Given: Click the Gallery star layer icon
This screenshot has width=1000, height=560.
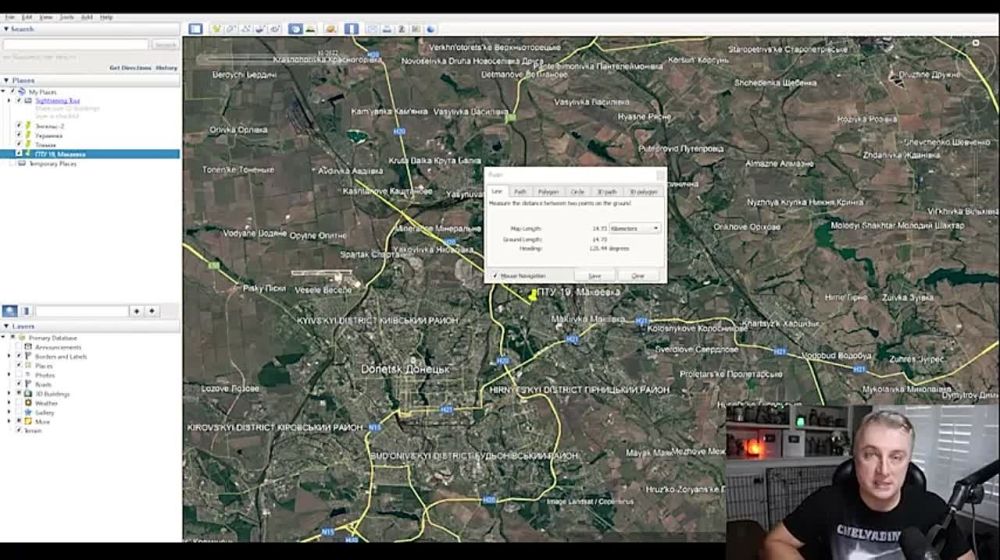Looking at the screenshot, I should click(x=28, y=412).
